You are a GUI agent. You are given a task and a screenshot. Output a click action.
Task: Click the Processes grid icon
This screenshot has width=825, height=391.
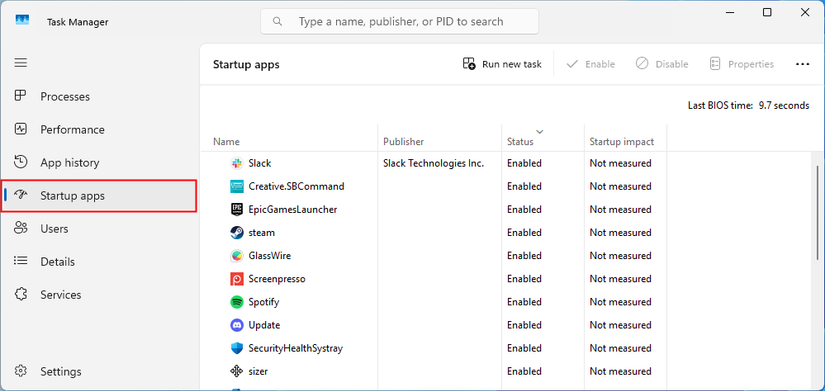pos(21,96)
